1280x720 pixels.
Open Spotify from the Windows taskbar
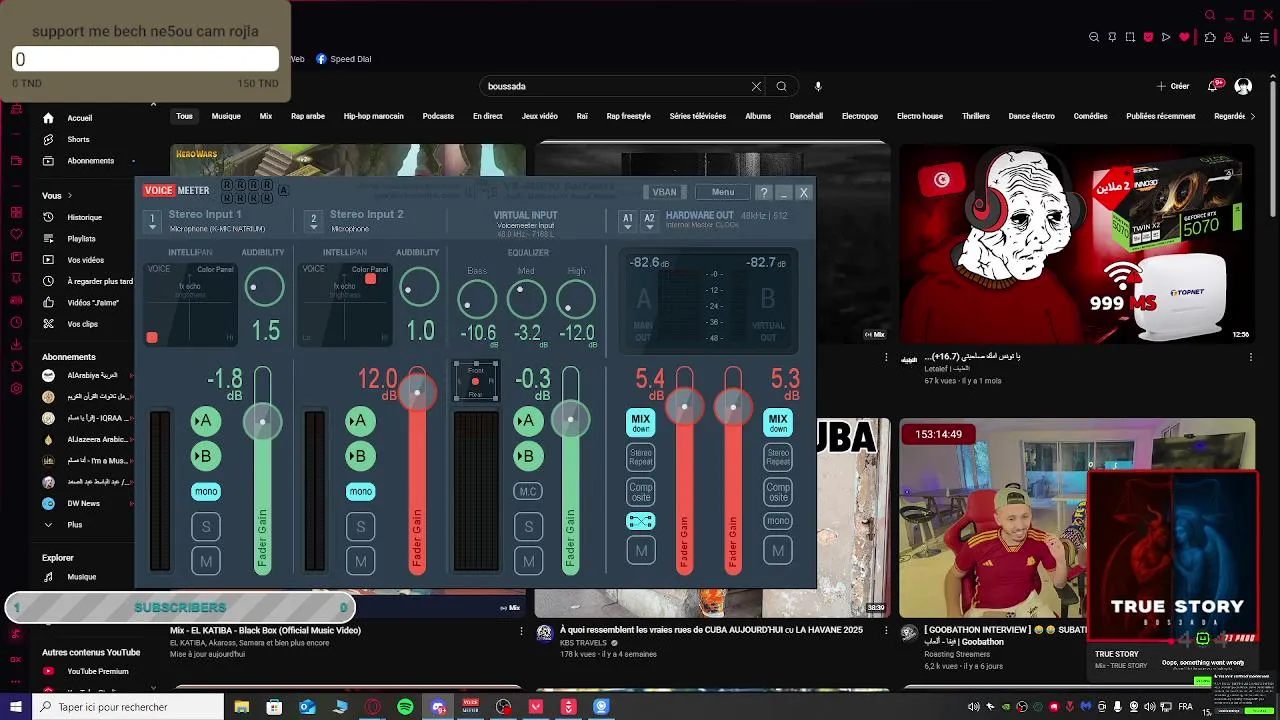pyautogui.click(x=405, y=707)
